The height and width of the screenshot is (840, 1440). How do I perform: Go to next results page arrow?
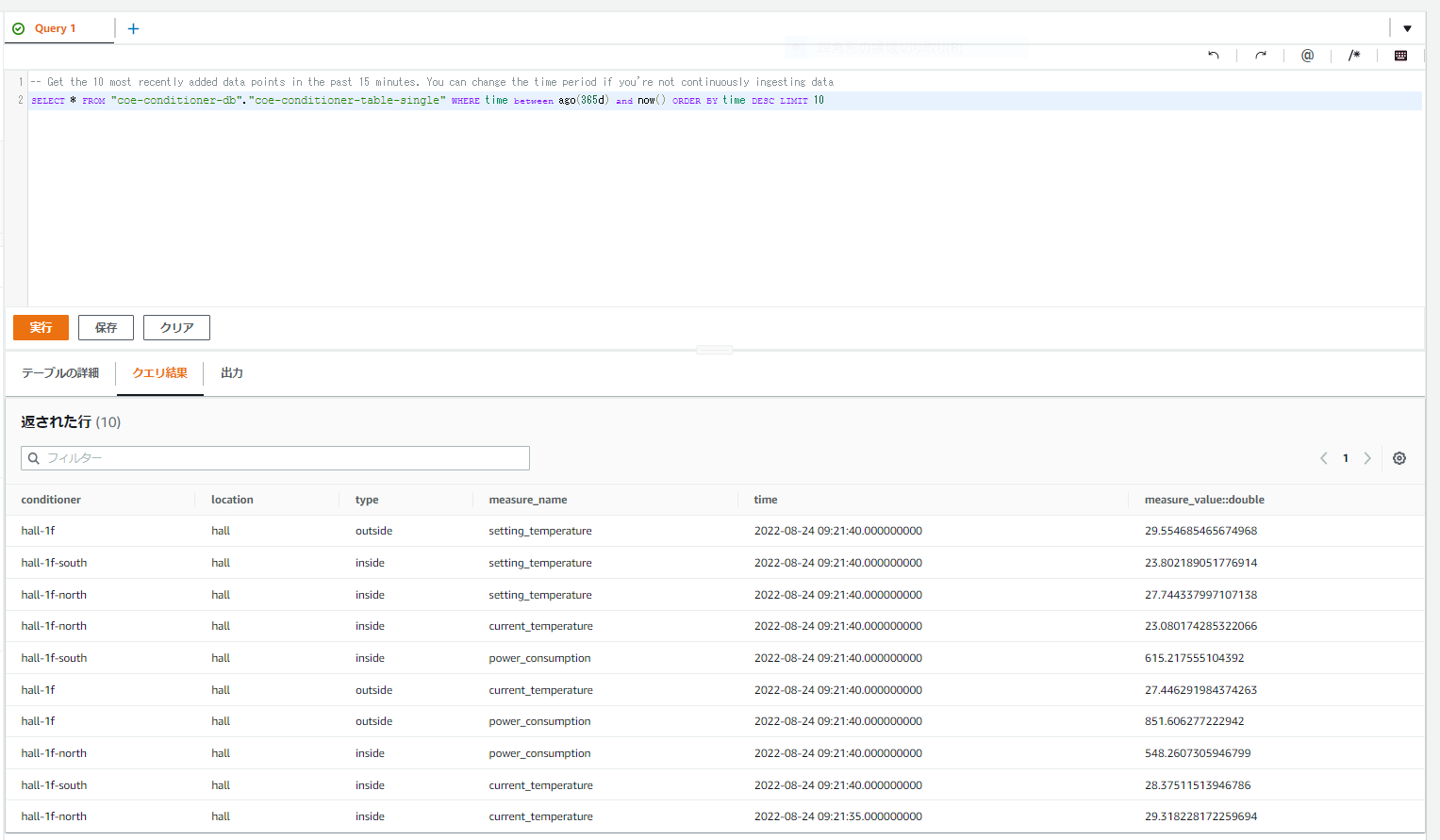point(1367,458)
